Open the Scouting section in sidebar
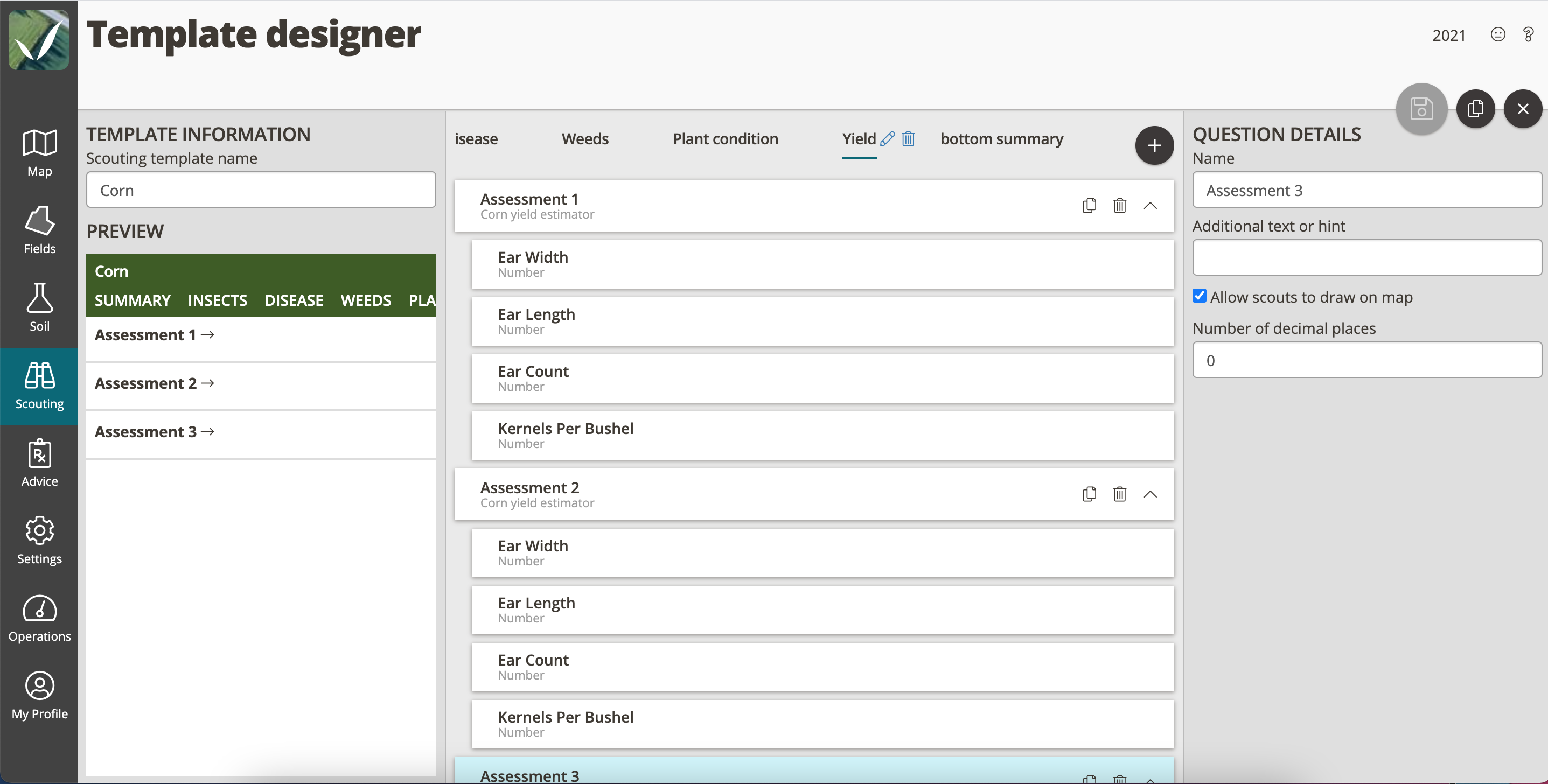This screenshot has width=1548, height=784. [39, 386]
